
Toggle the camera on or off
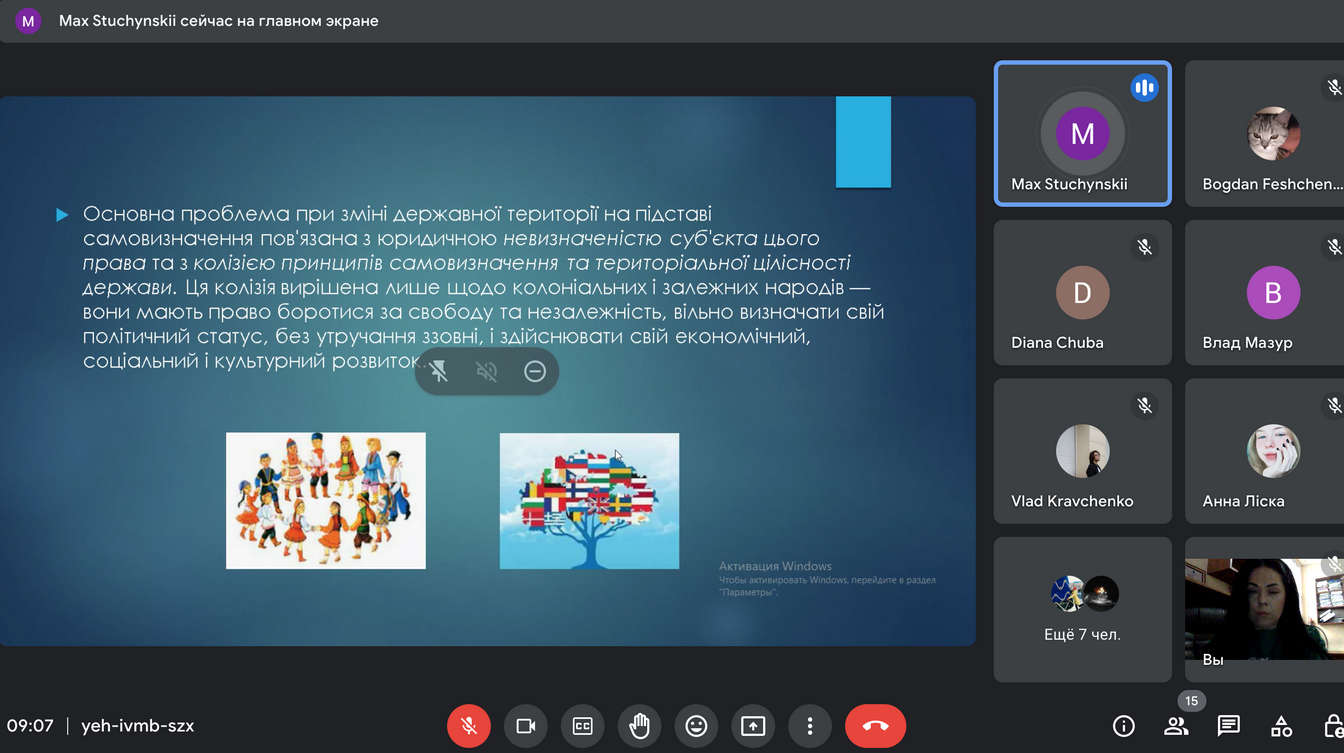tap(525, 726)
